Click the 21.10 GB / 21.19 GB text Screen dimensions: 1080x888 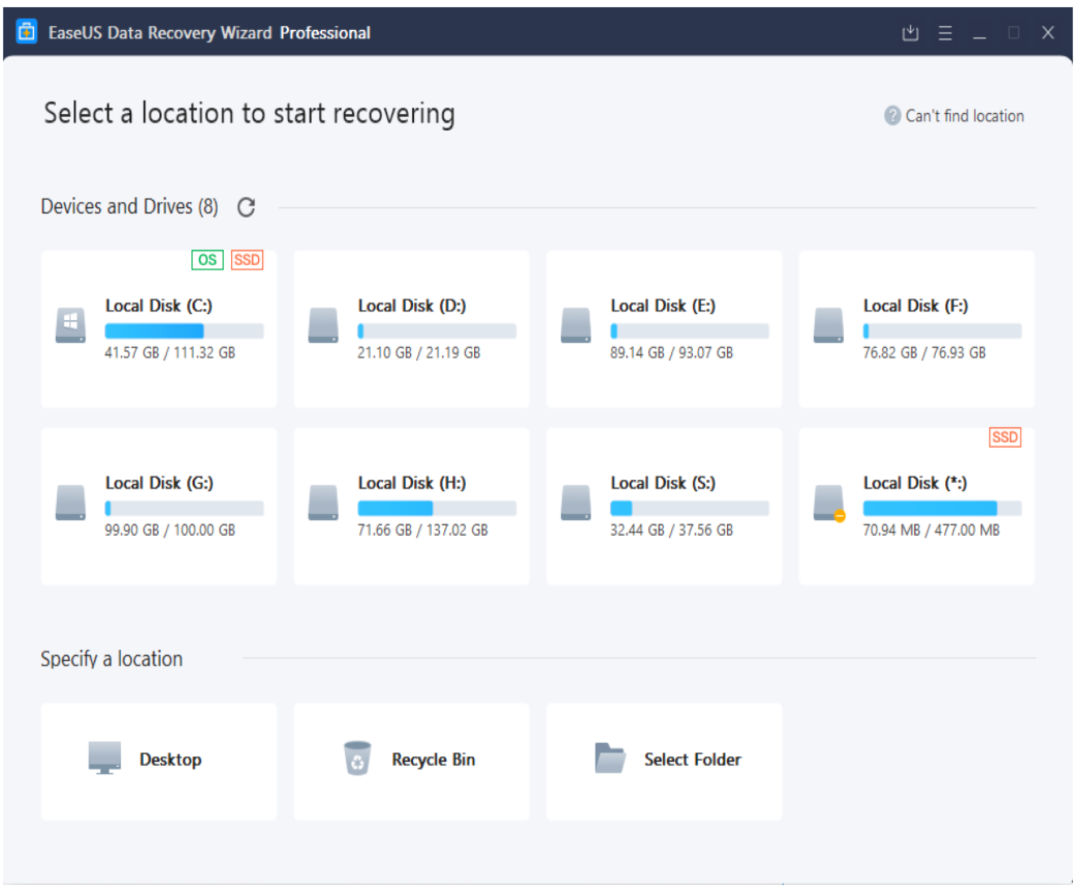tap(419, 353)
